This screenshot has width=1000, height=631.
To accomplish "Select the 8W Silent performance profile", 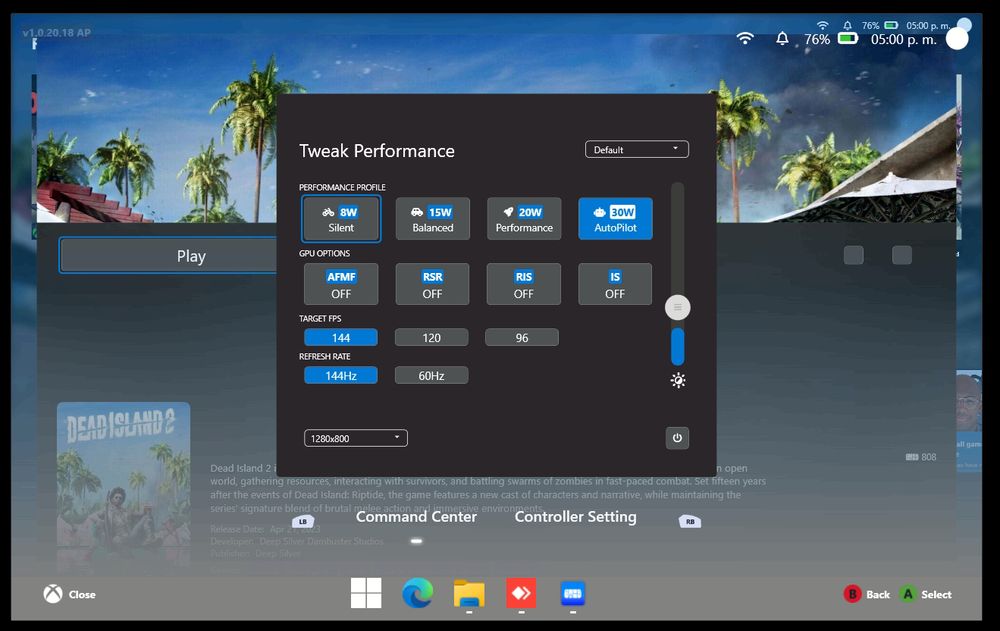I will (x=341, y=219).
